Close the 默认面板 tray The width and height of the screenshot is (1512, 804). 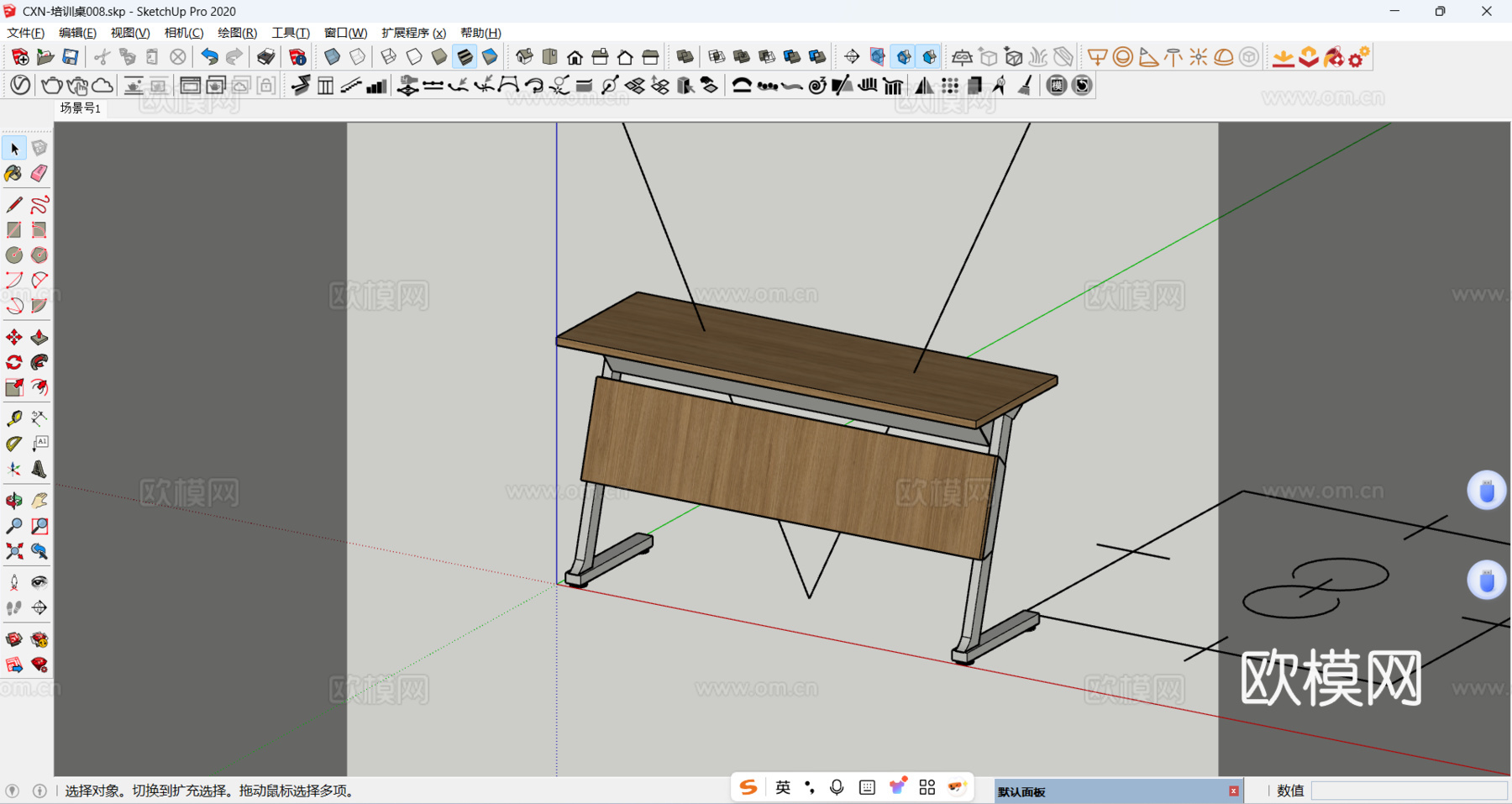pos(1233,791)
